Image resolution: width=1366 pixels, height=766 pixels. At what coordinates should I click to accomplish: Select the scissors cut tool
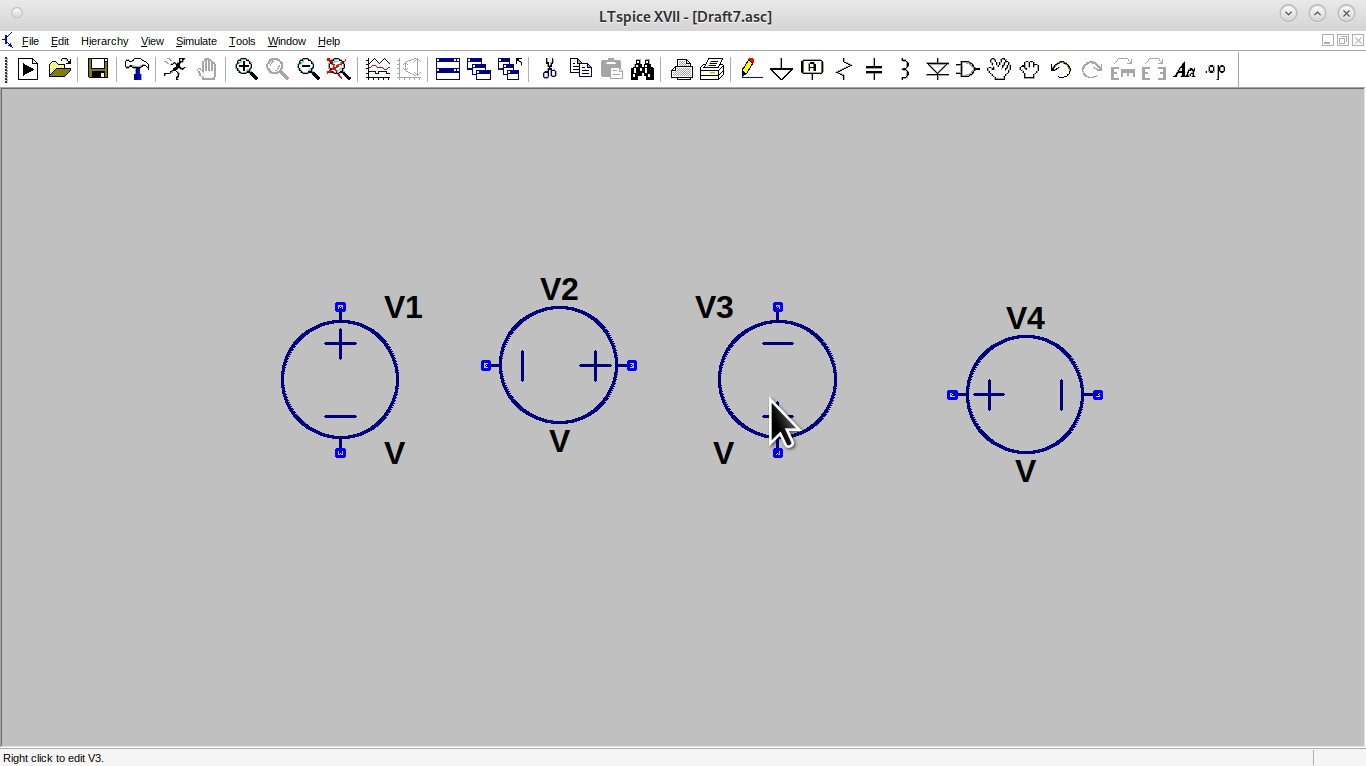pos(549,69)
